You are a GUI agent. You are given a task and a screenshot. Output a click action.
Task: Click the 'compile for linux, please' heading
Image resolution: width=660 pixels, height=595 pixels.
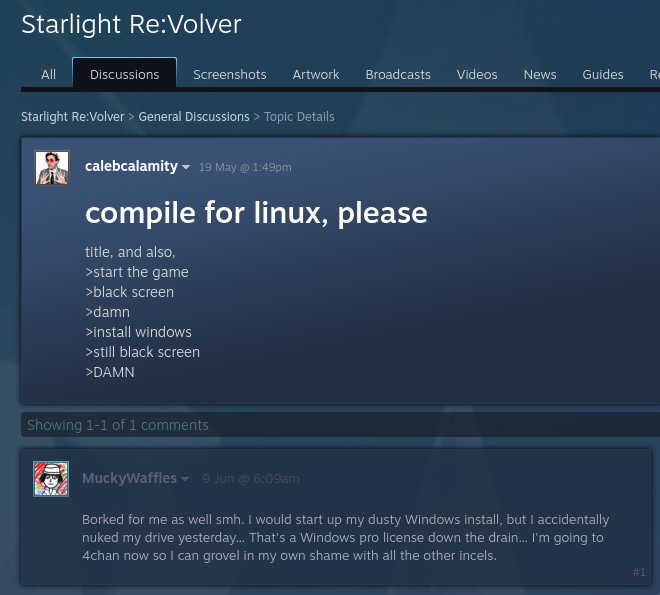[256, 212]
